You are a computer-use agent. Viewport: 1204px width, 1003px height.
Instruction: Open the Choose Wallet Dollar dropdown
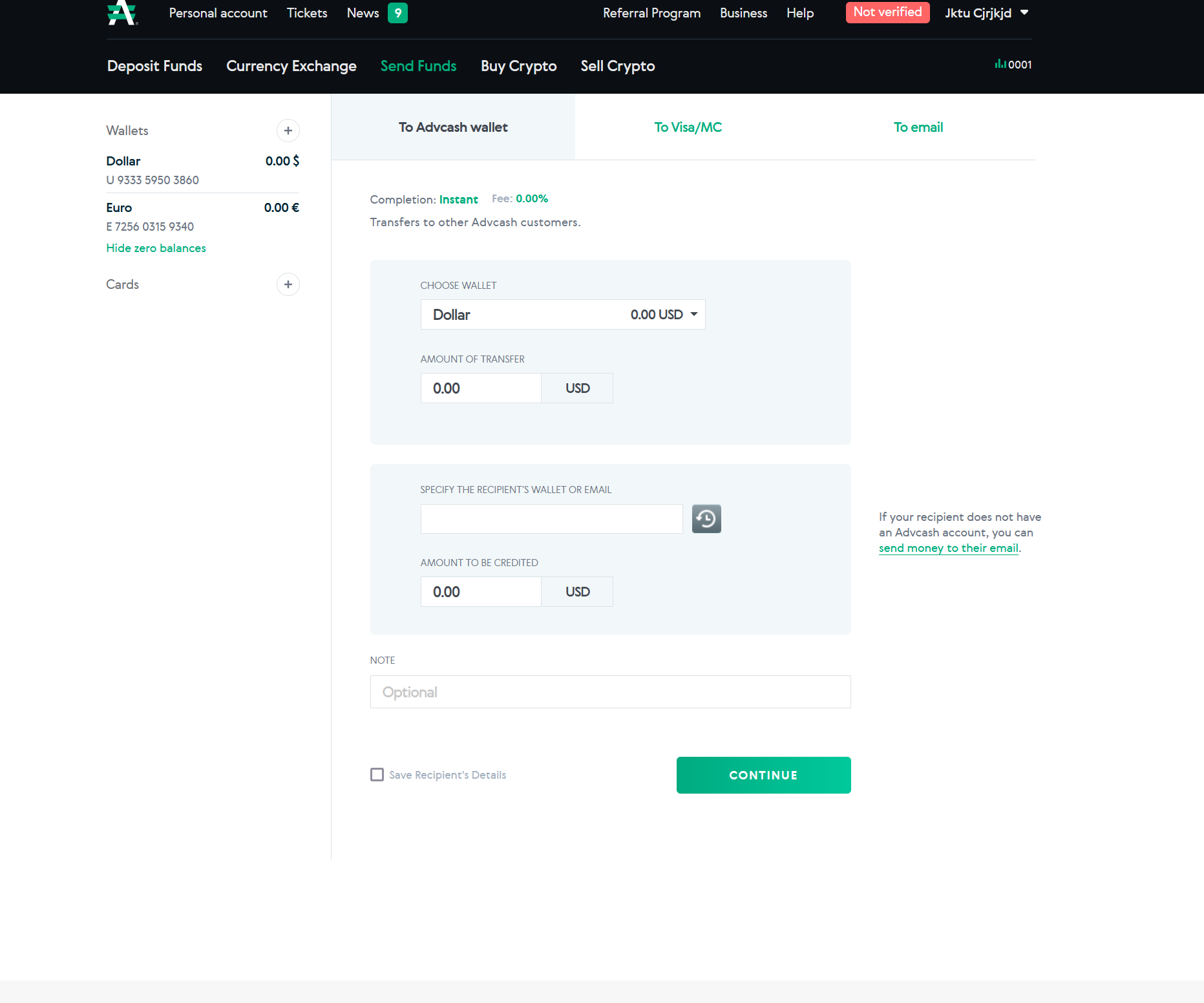click(563, 315)
